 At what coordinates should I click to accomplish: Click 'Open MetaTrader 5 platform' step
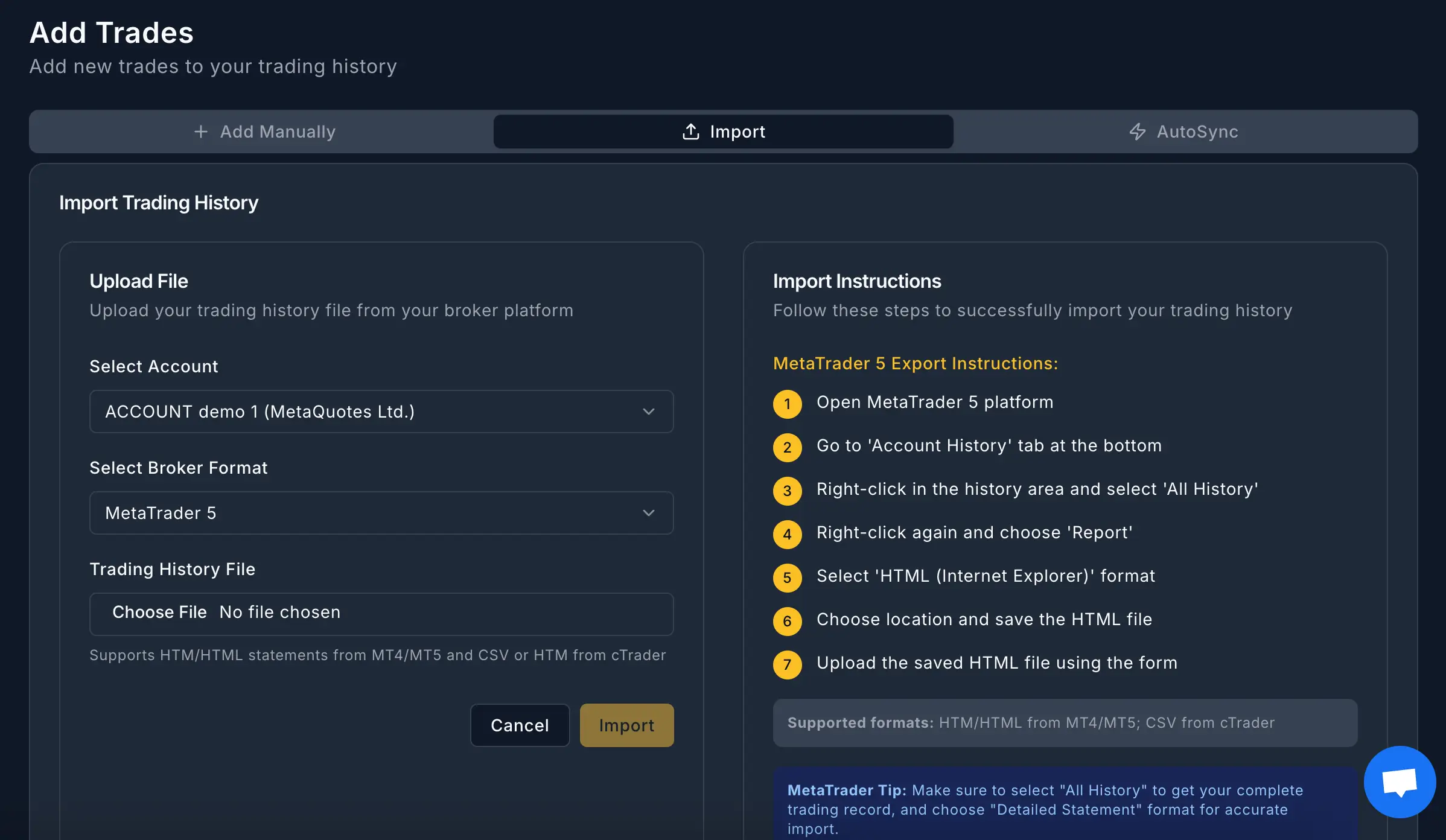pos(935,402)
